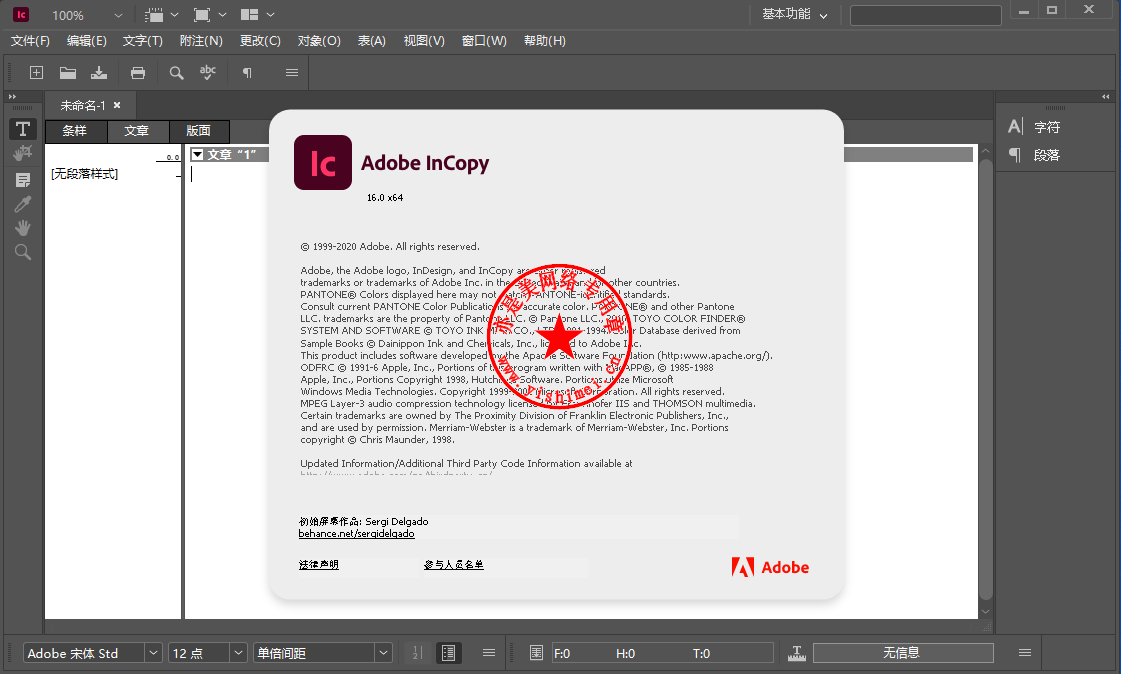Open the 文字(T) menu
1121x674 pixels.
click(143, 41)
